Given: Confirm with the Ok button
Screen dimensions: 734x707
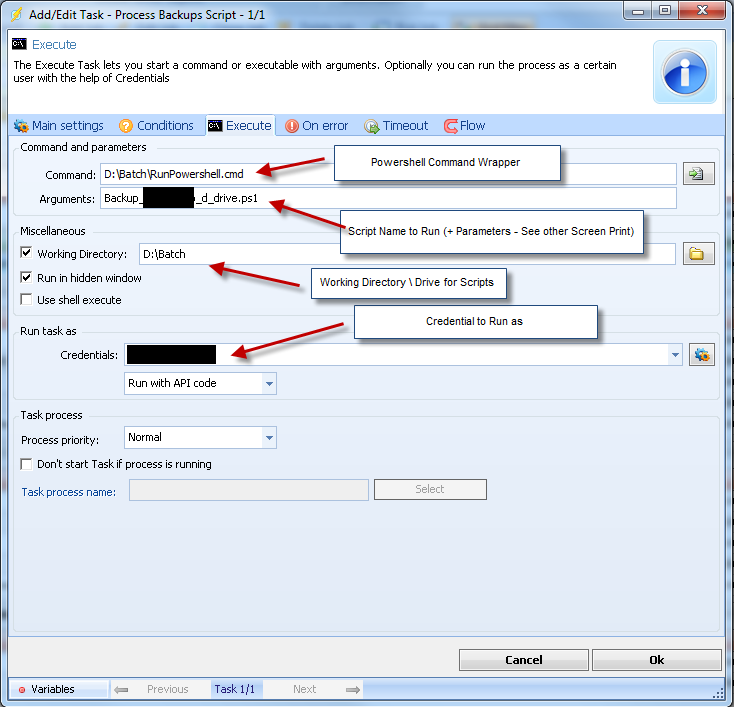Looking at the screenshot, I should coord(656,660).
